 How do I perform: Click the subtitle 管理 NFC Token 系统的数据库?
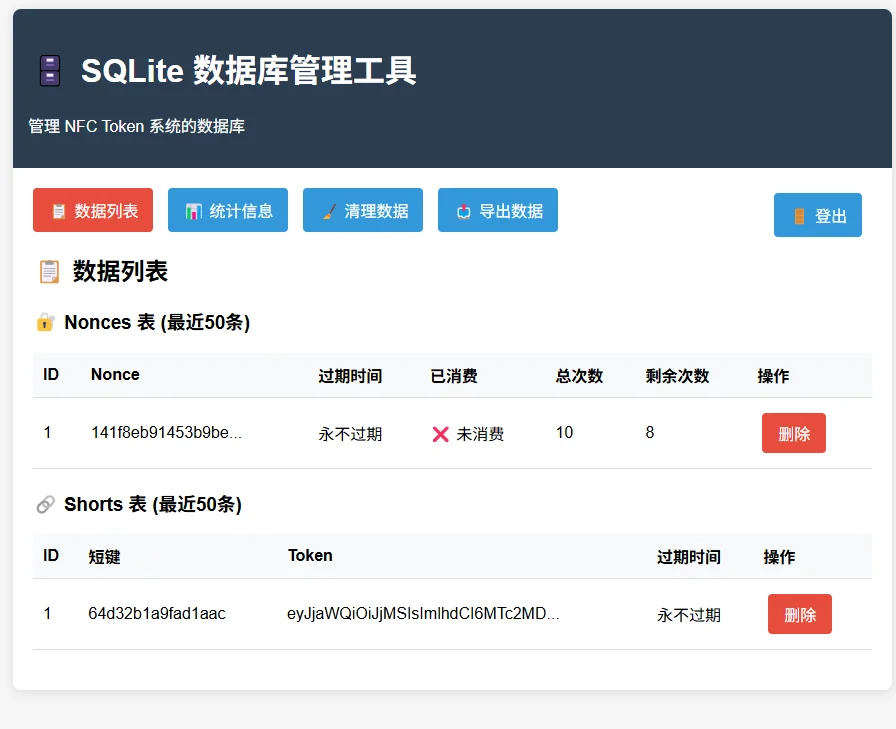point(137,126)
